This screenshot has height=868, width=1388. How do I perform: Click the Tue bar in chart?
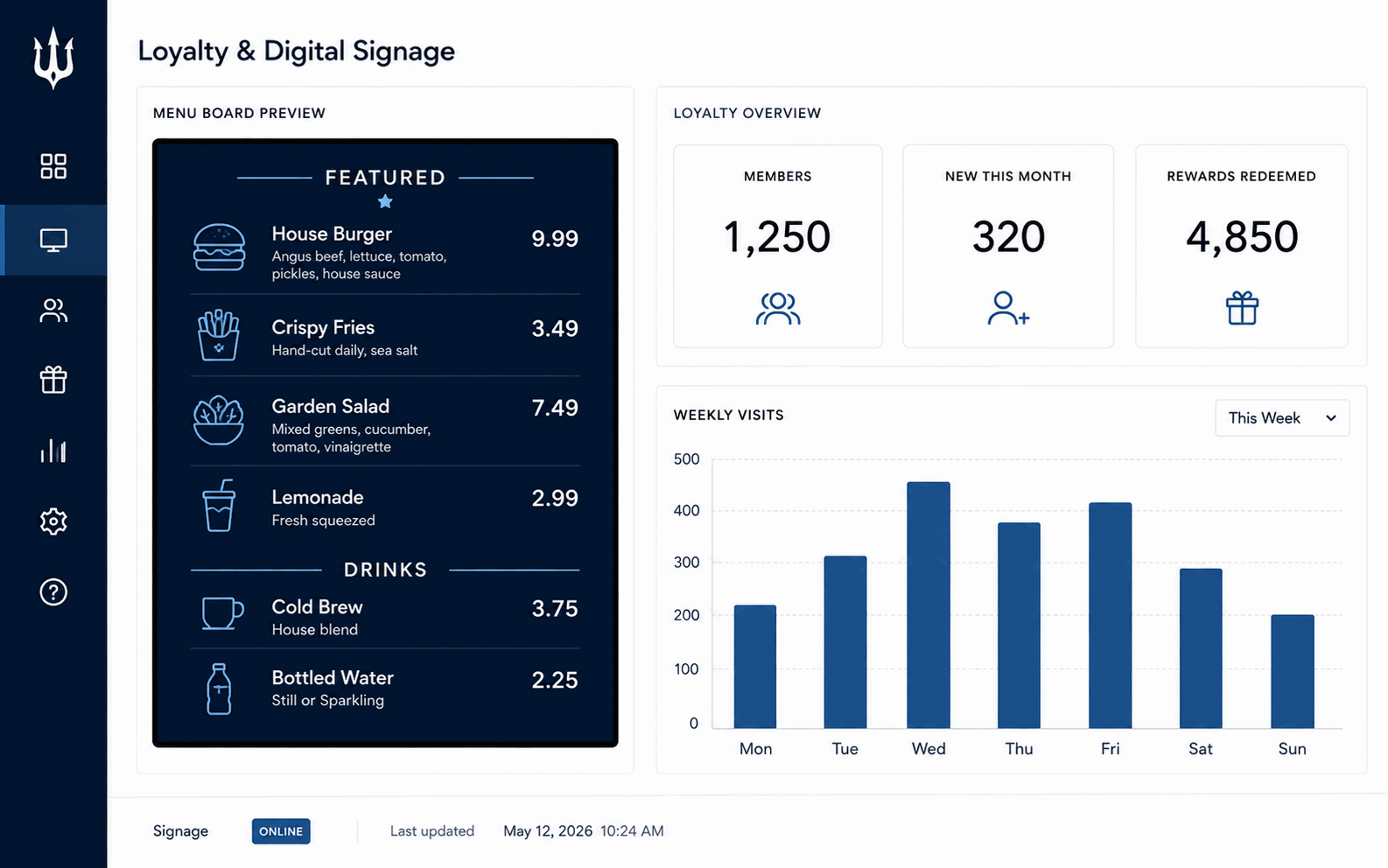[845, 642]
